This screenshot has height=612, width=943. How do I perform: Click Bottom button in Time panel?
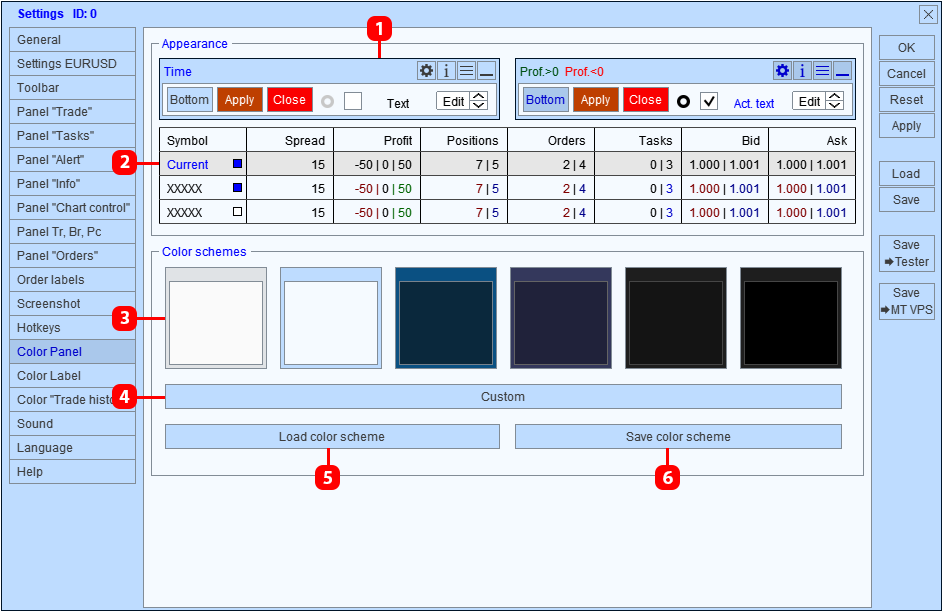point(189,100)
